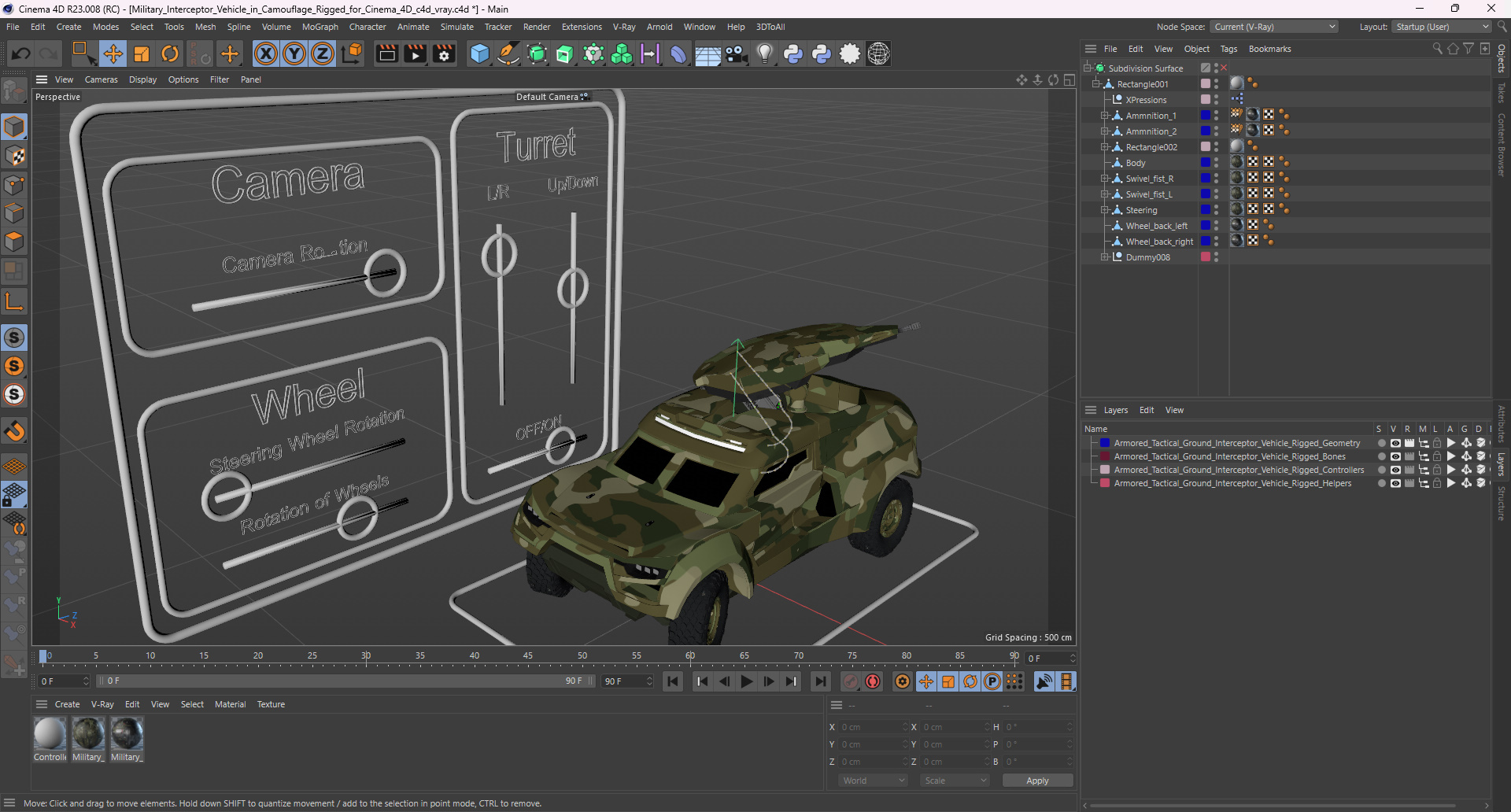Open the World coordinate dropdown
This screenshot has height=812, width=1511.
click(874, 781)
